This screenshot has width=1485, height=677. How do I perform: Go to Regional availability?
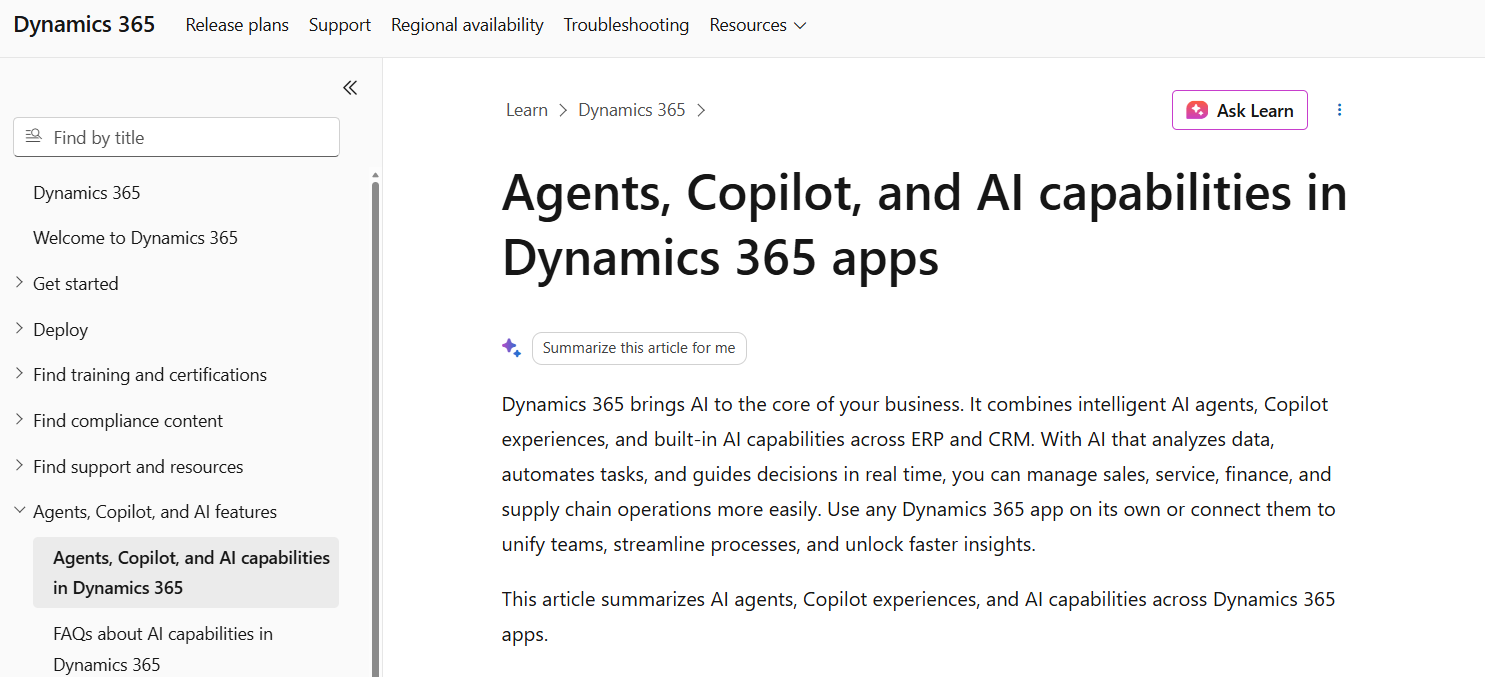click(x=467, y=25)
